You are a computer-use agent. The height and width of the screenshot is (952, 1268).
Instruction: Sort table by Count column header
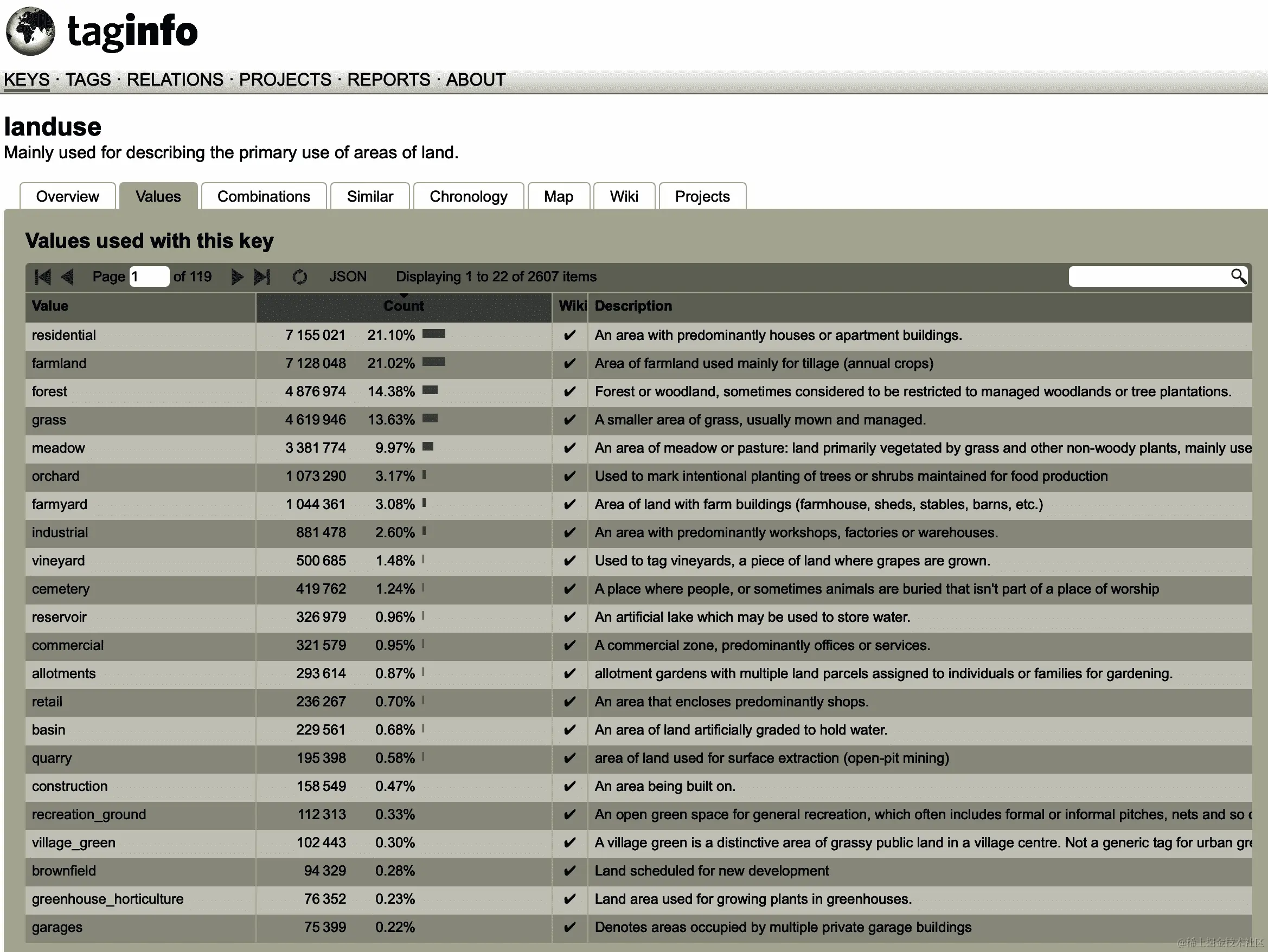point(404,306)
